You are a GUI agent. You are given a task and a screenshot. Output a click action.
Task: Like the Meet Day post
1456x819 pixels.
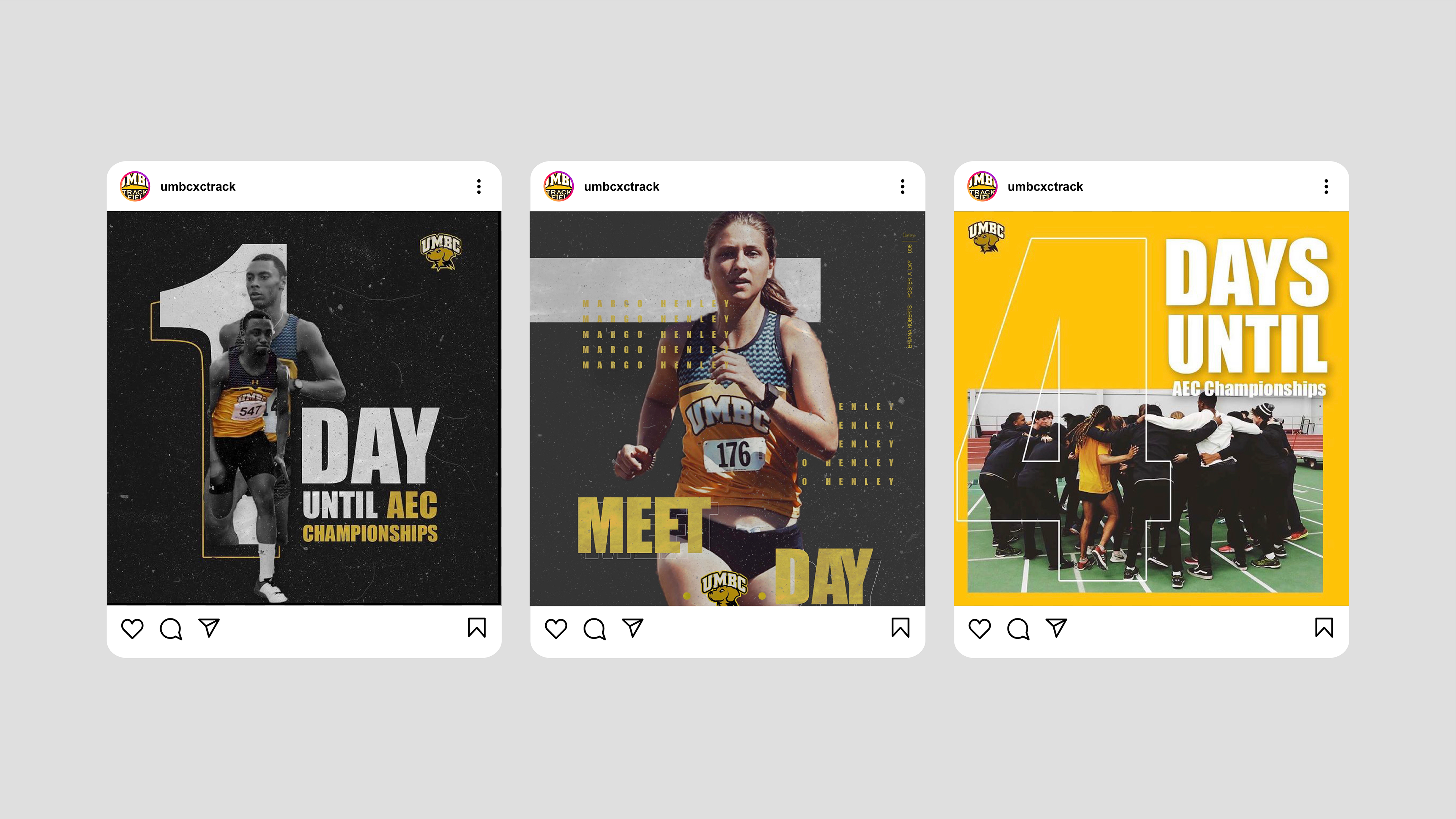point(555,629)
